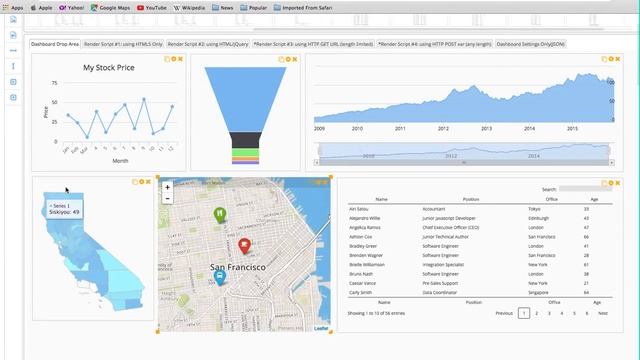Copy the My Stock Price chart widget
This screenshot has height=360, width=640.
pyautogui.click(x=167, y=59)
